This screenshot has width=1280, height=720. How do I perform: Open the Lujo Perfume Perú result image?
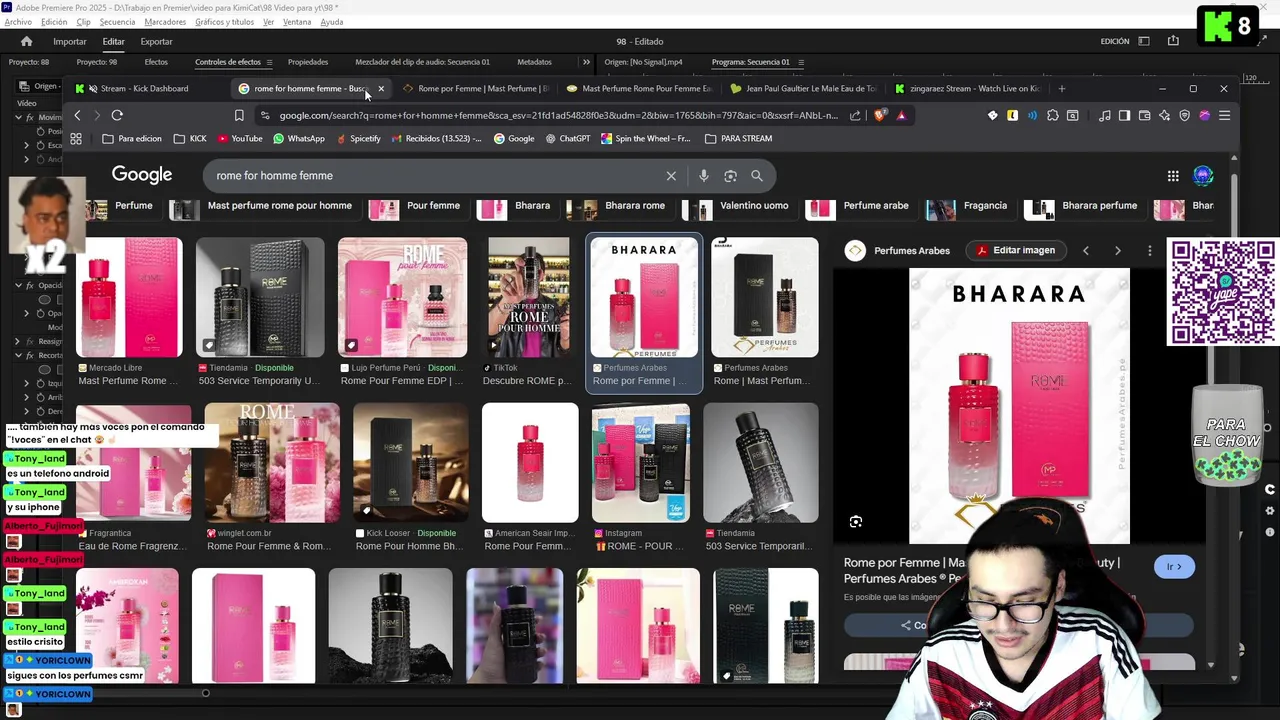click(x=402, y=298)
